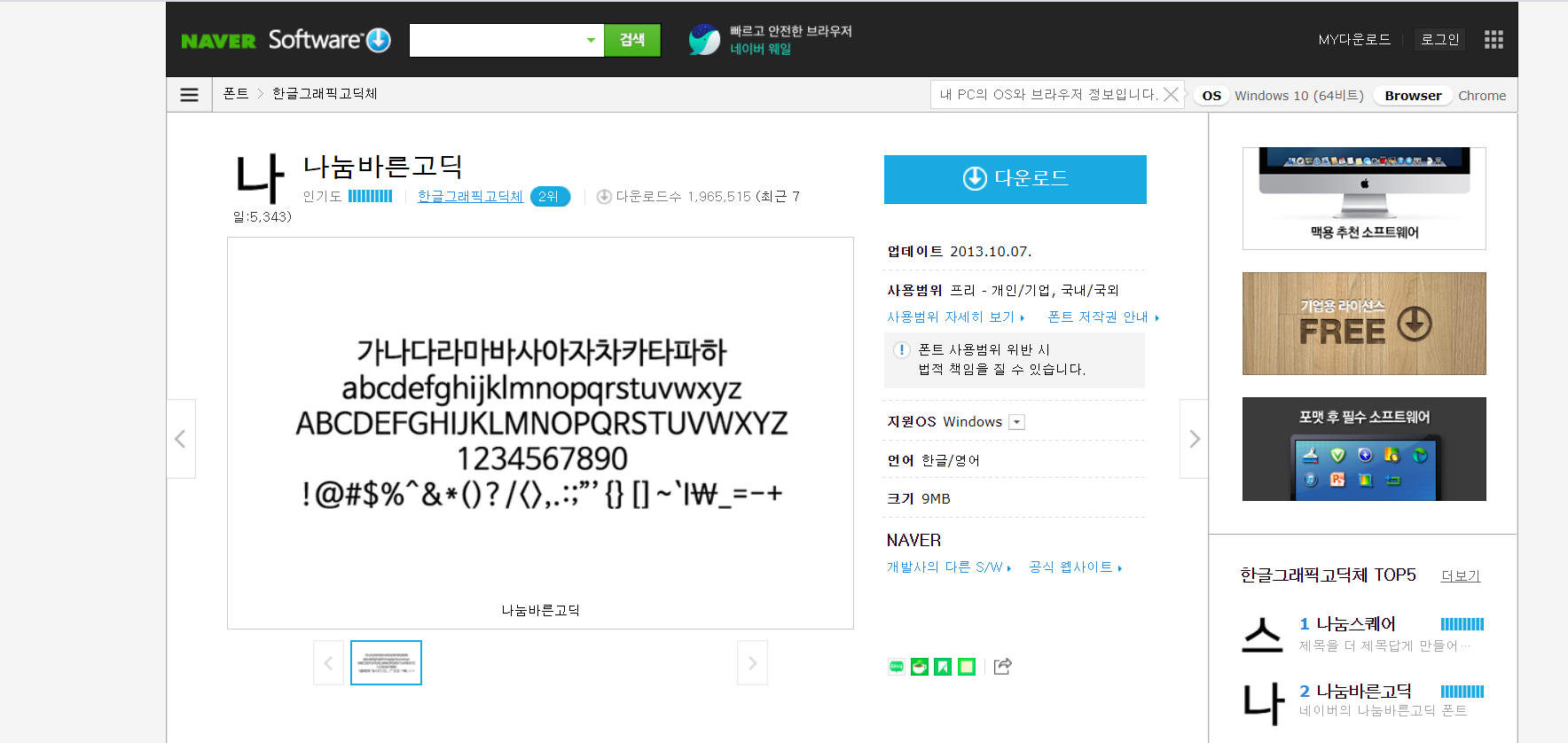Open search box dropdown arrow
The height and width of the screenshot is (743, 1568).
pyautogui.click(x=591, y=40)
